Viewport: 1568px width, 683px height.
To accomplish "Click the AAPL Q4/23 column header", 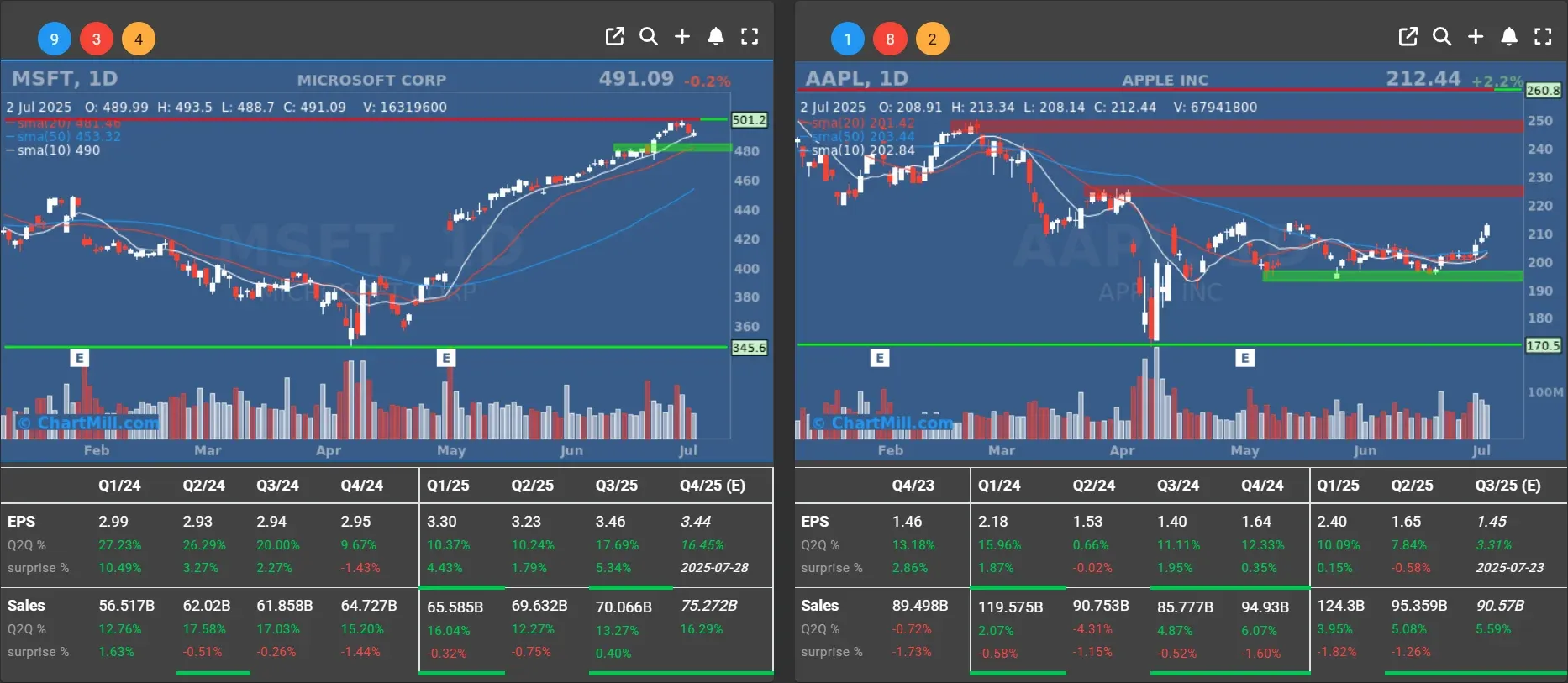I will [x=913, y=486].
